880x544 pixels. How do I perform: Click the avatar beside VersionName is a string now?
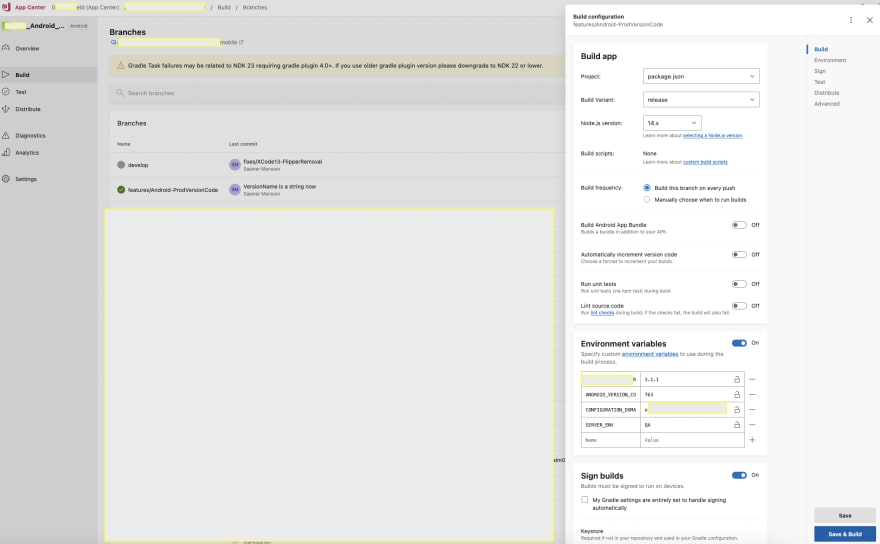[235, 190]
